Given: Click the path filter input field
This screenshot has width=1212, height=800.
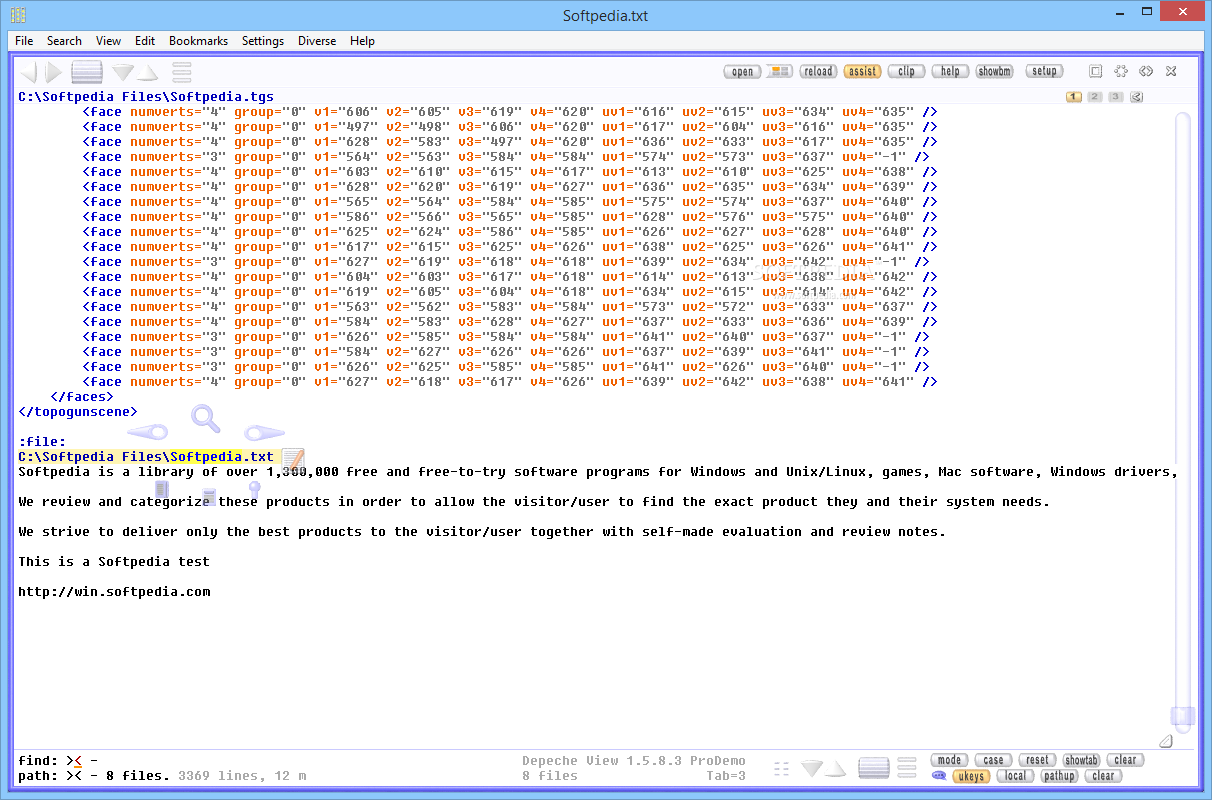Looking at the screenshot, I should 75,776.
